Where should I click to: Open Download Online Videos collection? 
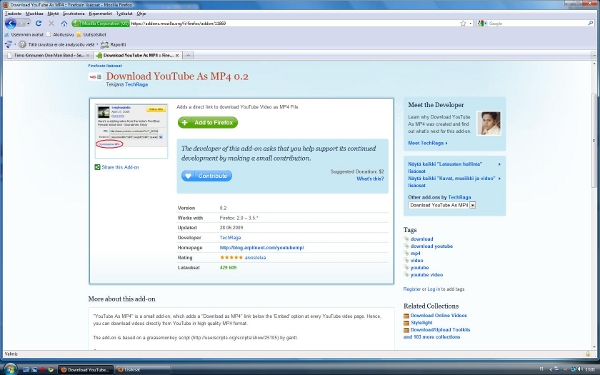pos(439,315)
